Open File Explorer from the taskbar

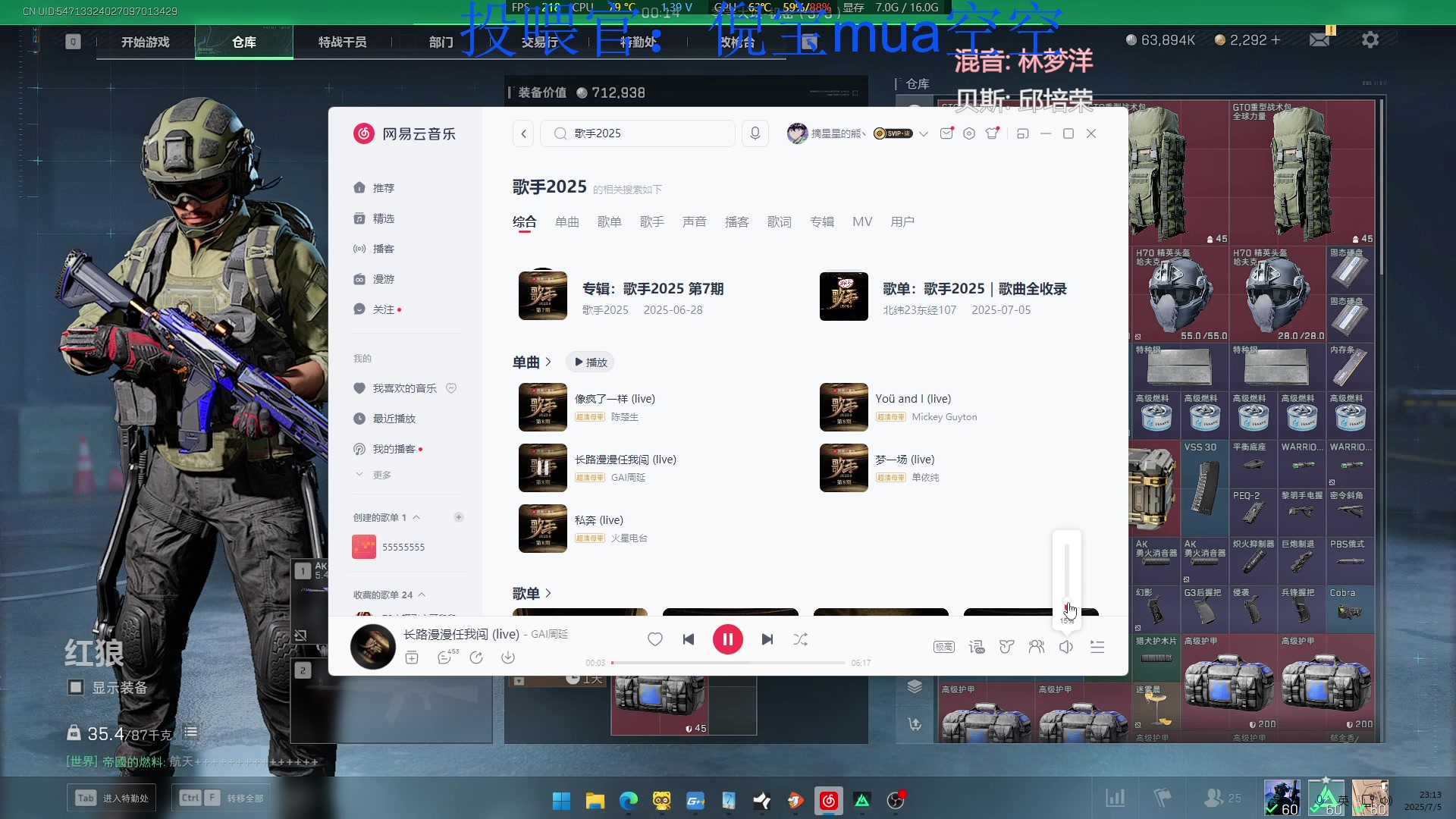[x=595, y=800]
